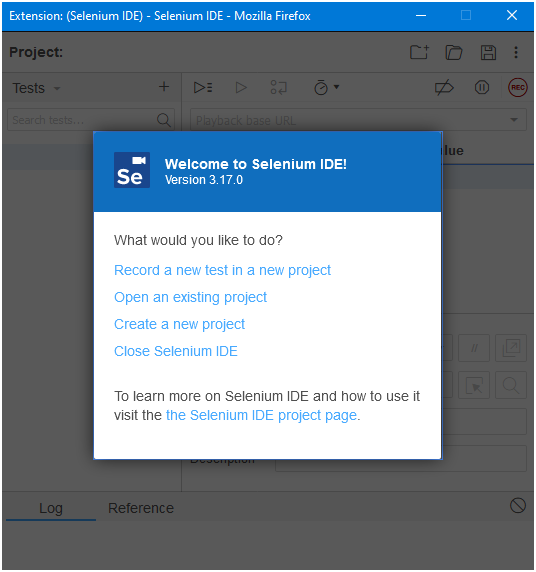Click the step over command icon
The width and height of the screenshot is (536, 572).
279,88
